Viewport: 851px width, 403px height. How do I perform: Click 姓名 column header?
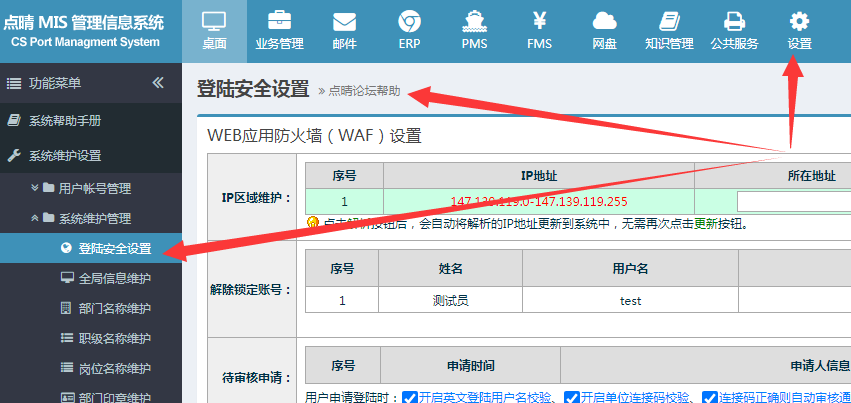pyautogui.click(x=450, y=268)
